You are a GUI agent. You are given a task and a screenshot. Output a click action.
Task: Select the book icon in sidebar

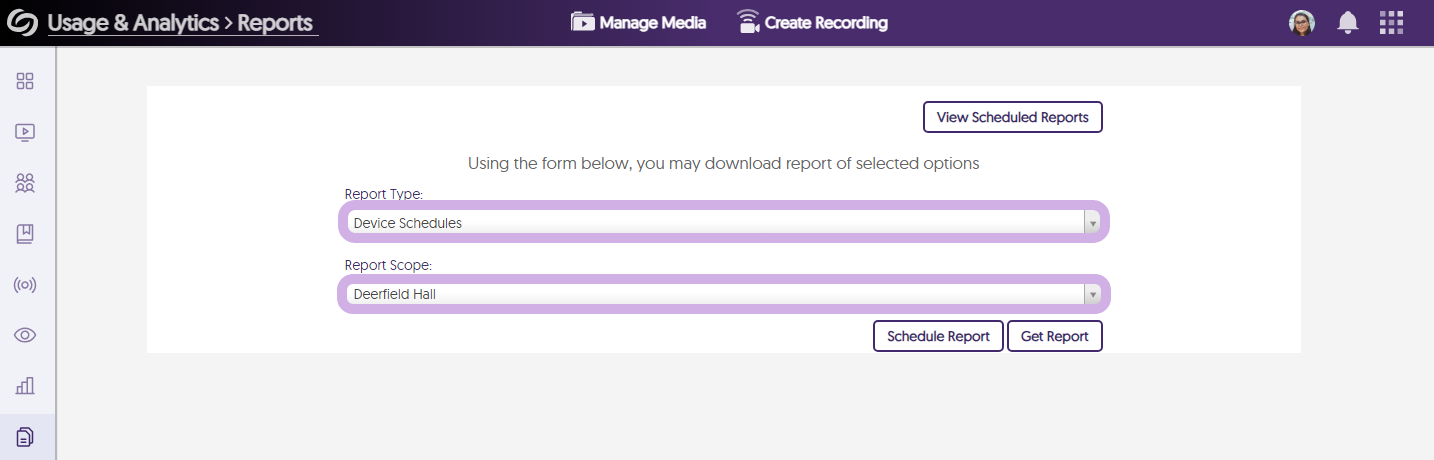pos(26,234)
